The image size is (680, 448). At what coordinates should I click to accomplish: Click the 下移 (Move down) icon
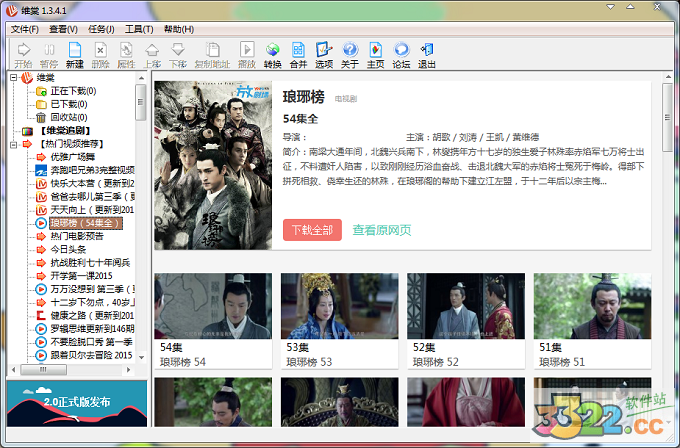[x=178, y=55]
